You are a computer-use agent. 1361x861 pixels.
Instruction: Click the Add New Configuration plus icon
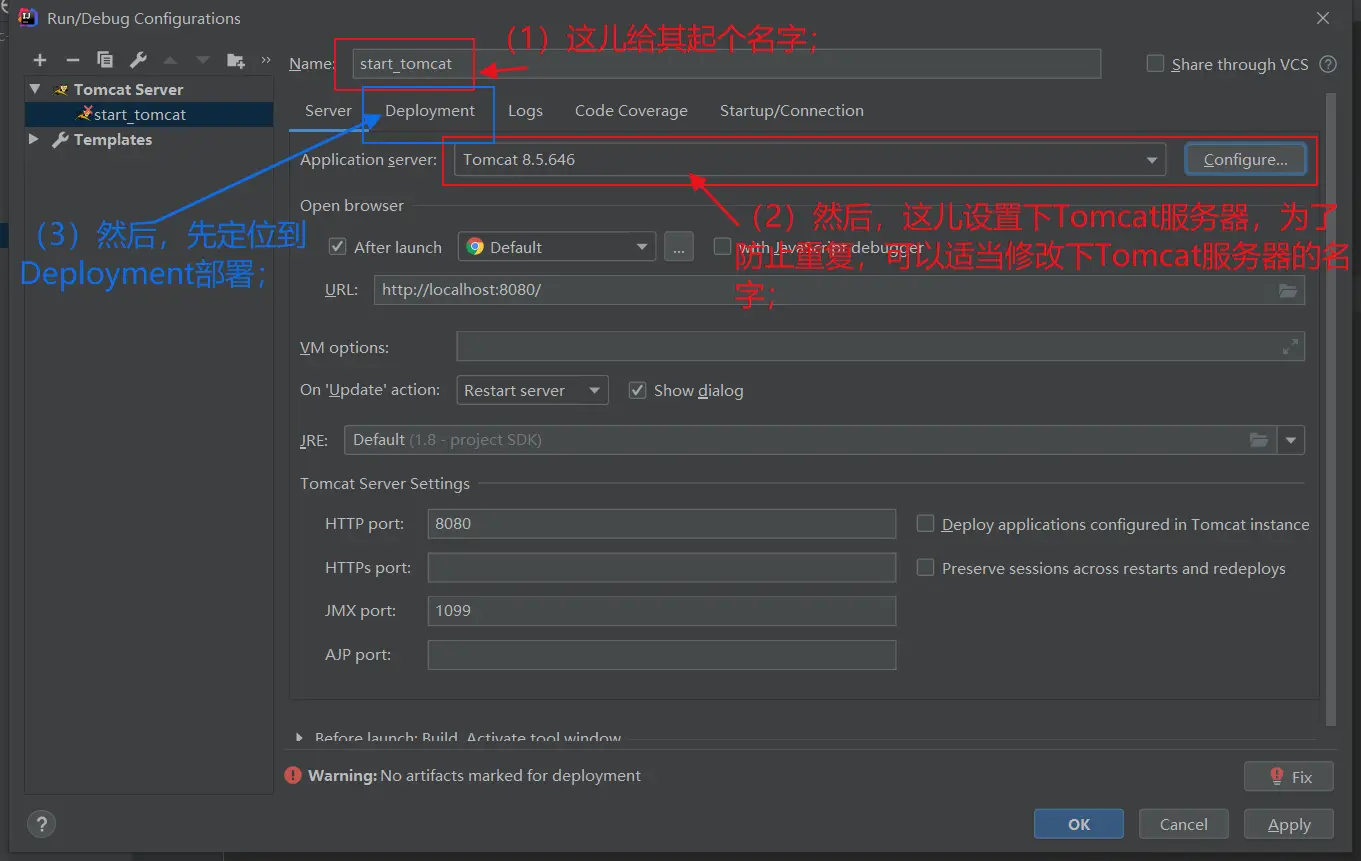[x=40, y=60]
